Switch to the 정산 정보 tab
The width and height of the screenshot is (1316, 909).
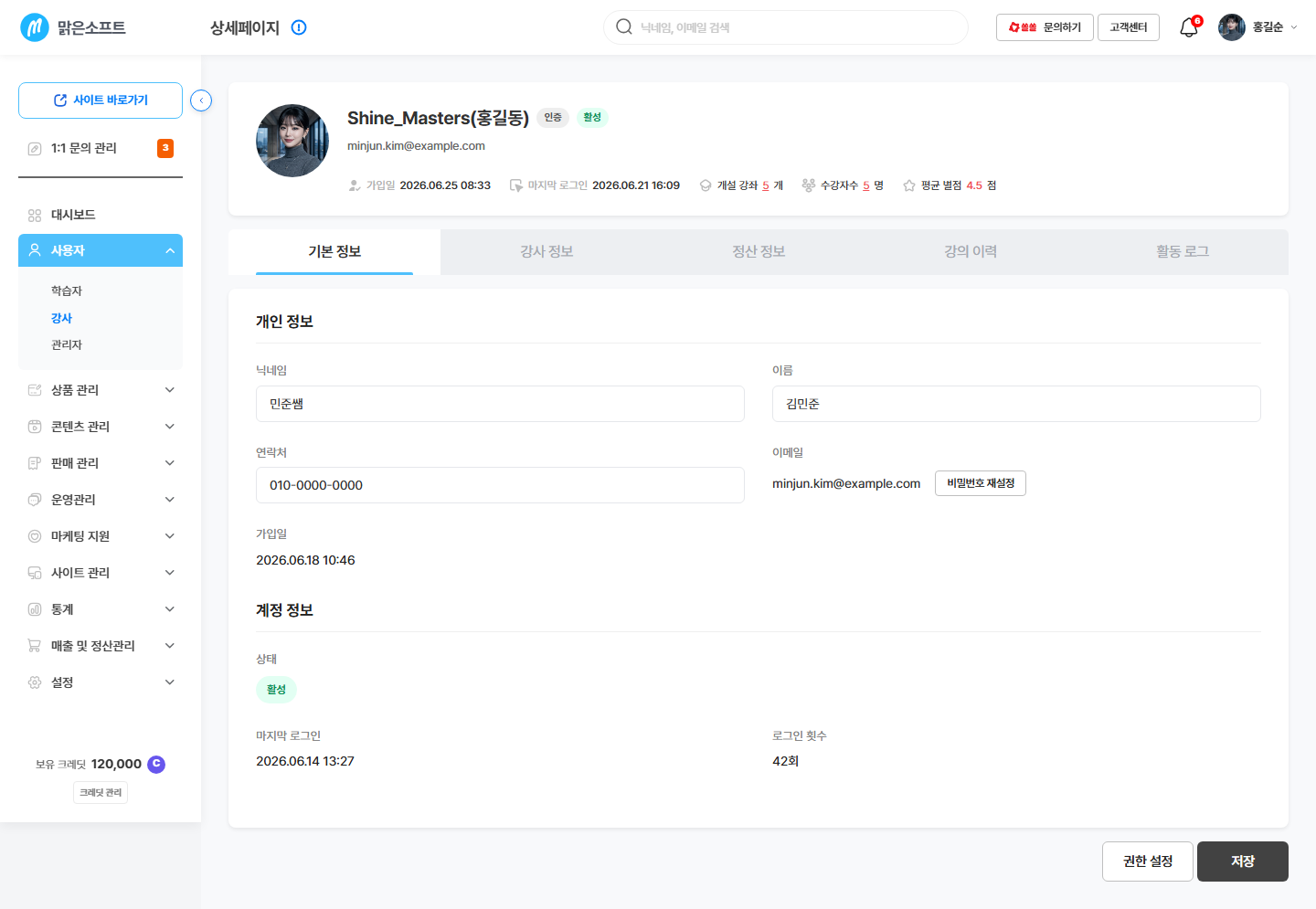click(x=759, y=251)
